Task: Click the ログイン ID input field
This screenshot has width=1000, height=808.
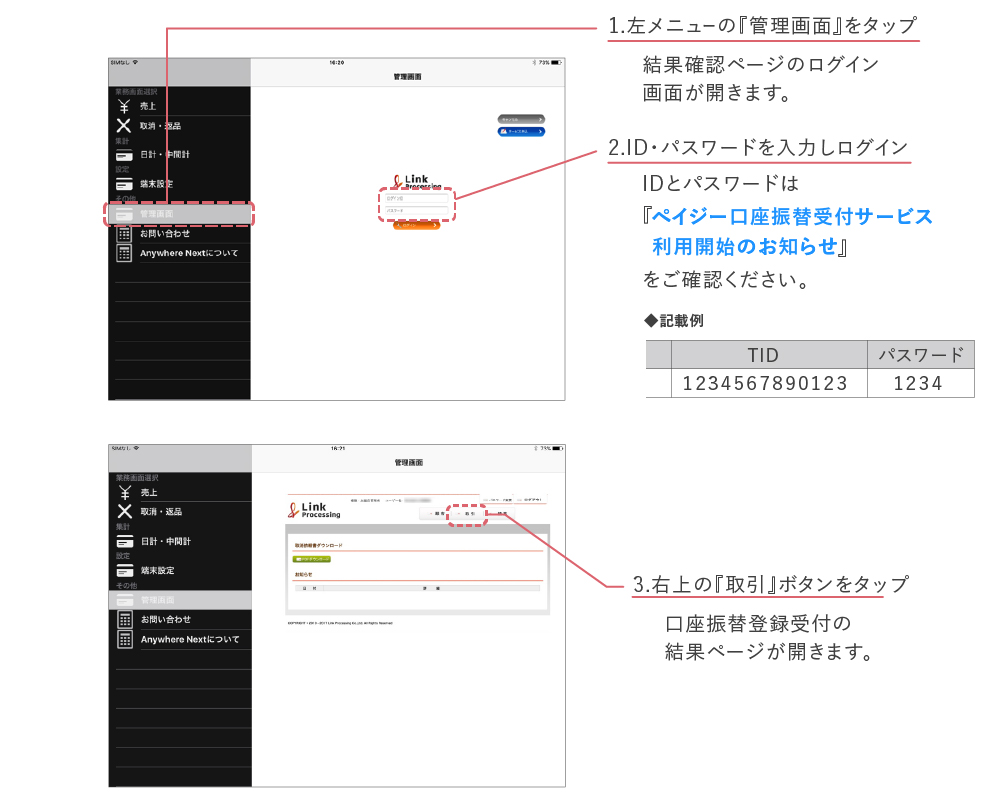Action: [416, 199]
